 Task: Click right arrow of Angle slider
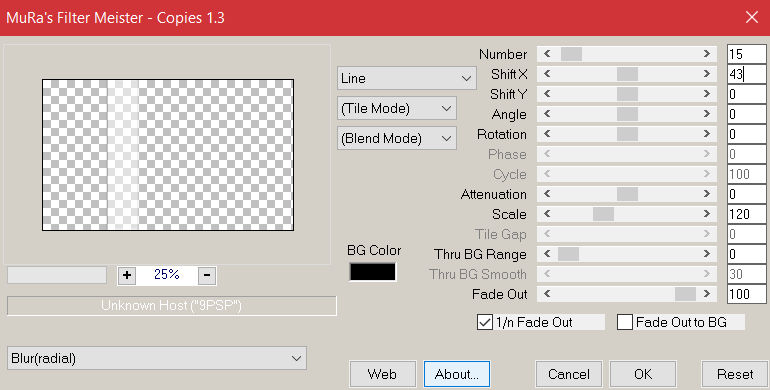point(707,114)
